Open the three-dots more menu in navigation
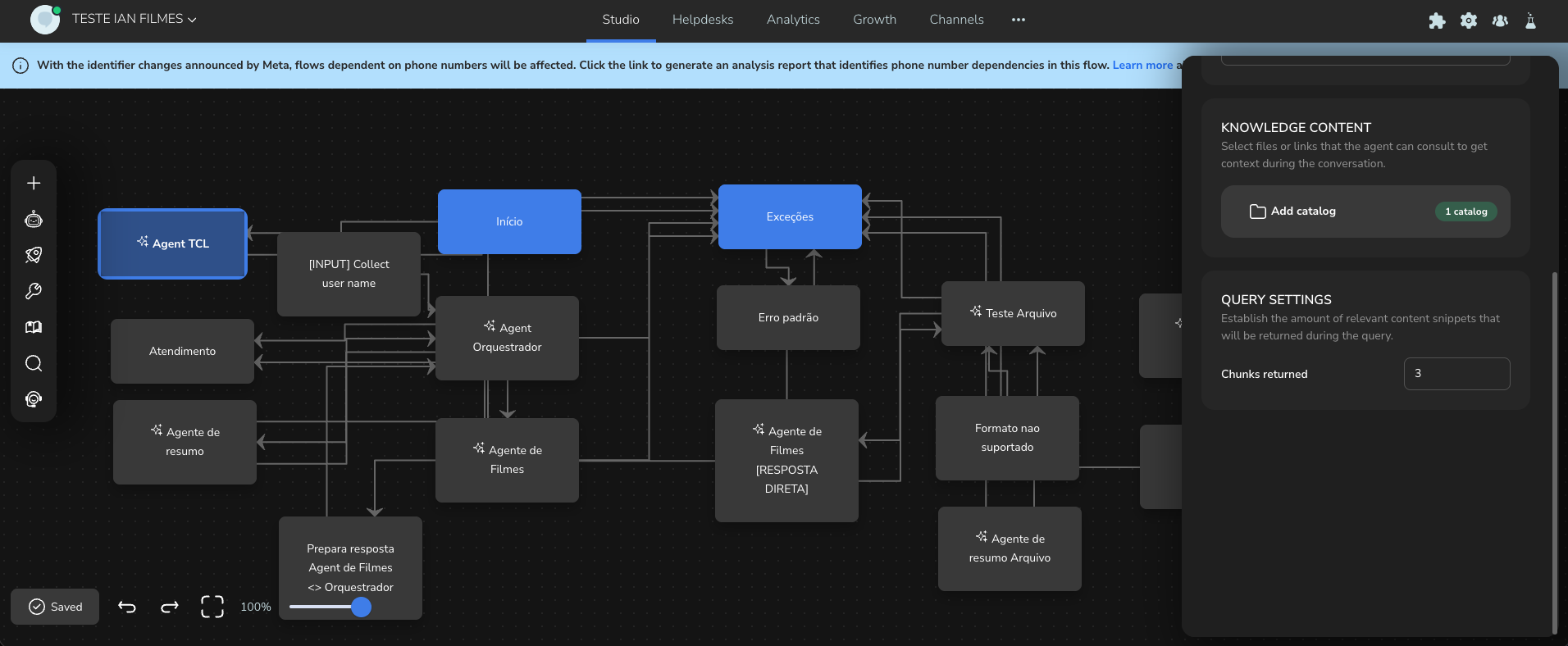Screen dimensions: 1568x646 click(1019, 20)
